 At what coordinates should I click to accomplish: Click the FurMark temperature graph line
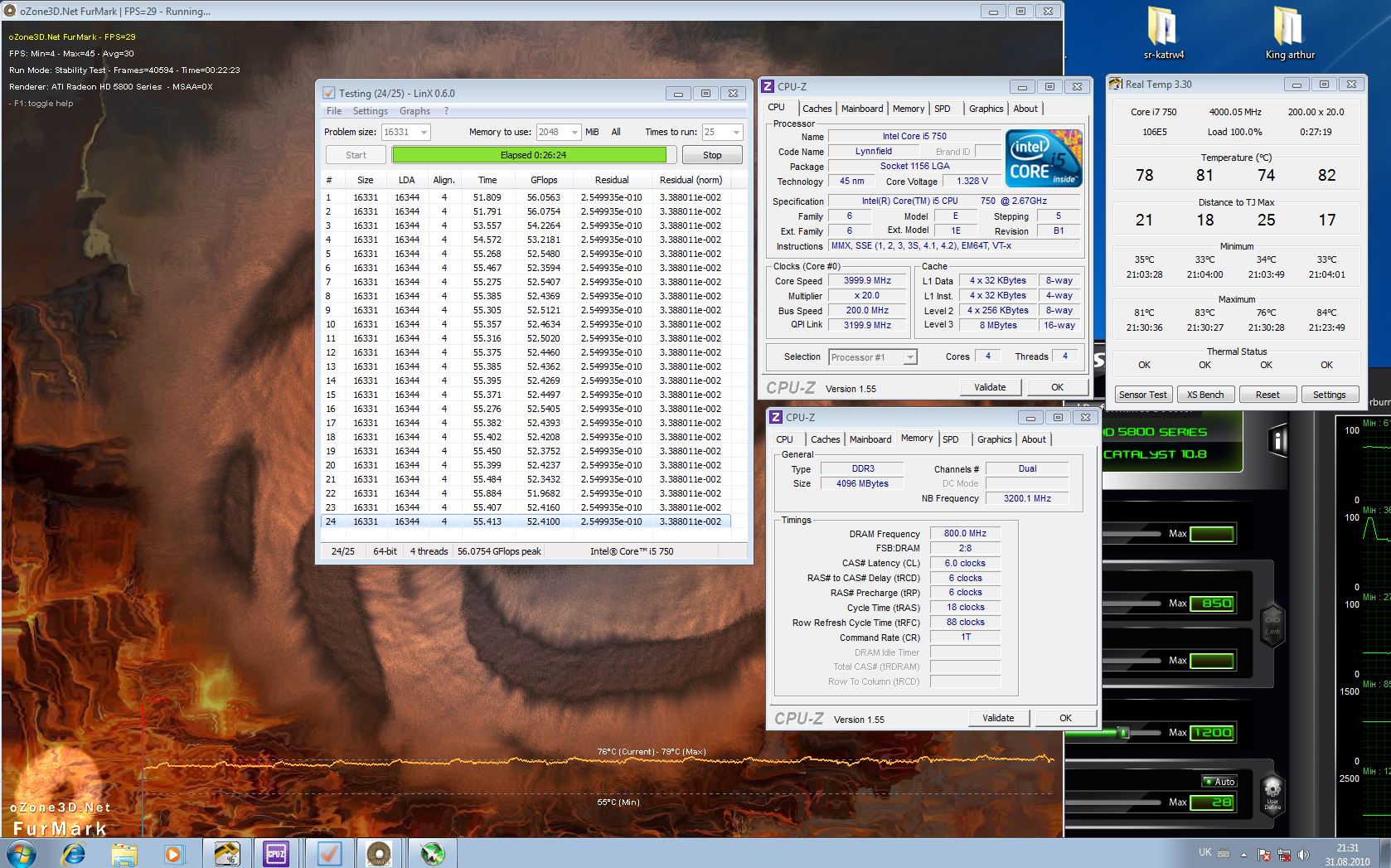[599, 761]
